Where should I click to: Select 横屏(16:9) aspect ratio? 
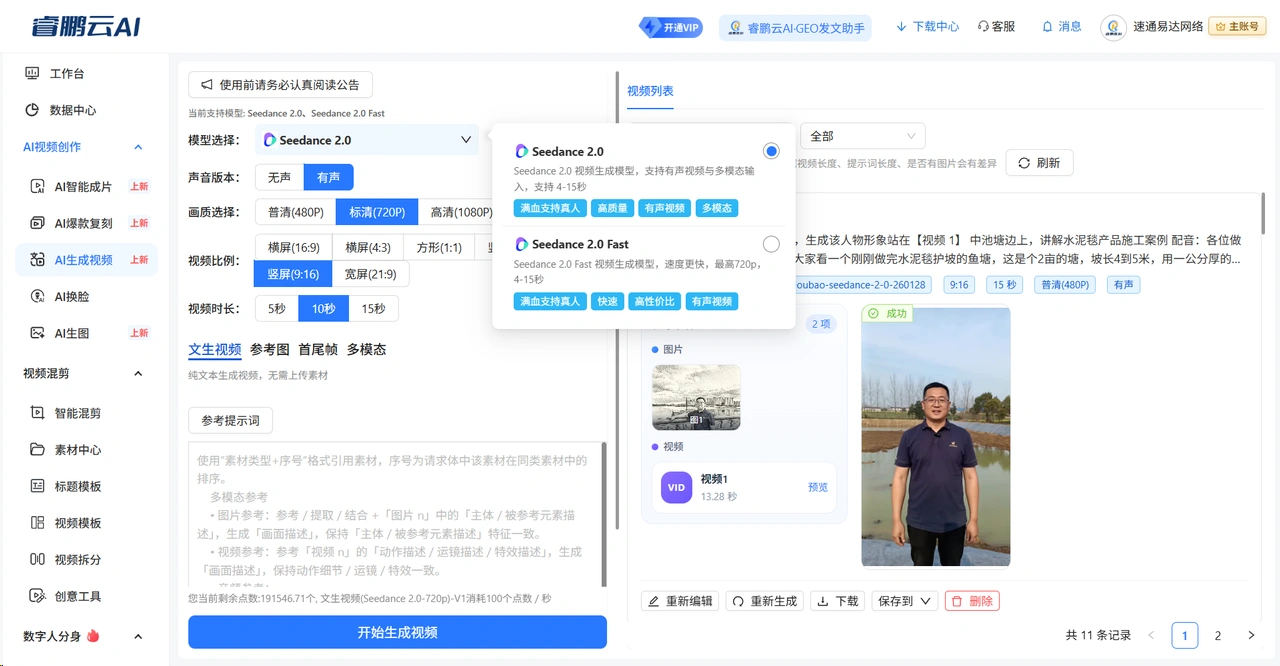point(294,247)
